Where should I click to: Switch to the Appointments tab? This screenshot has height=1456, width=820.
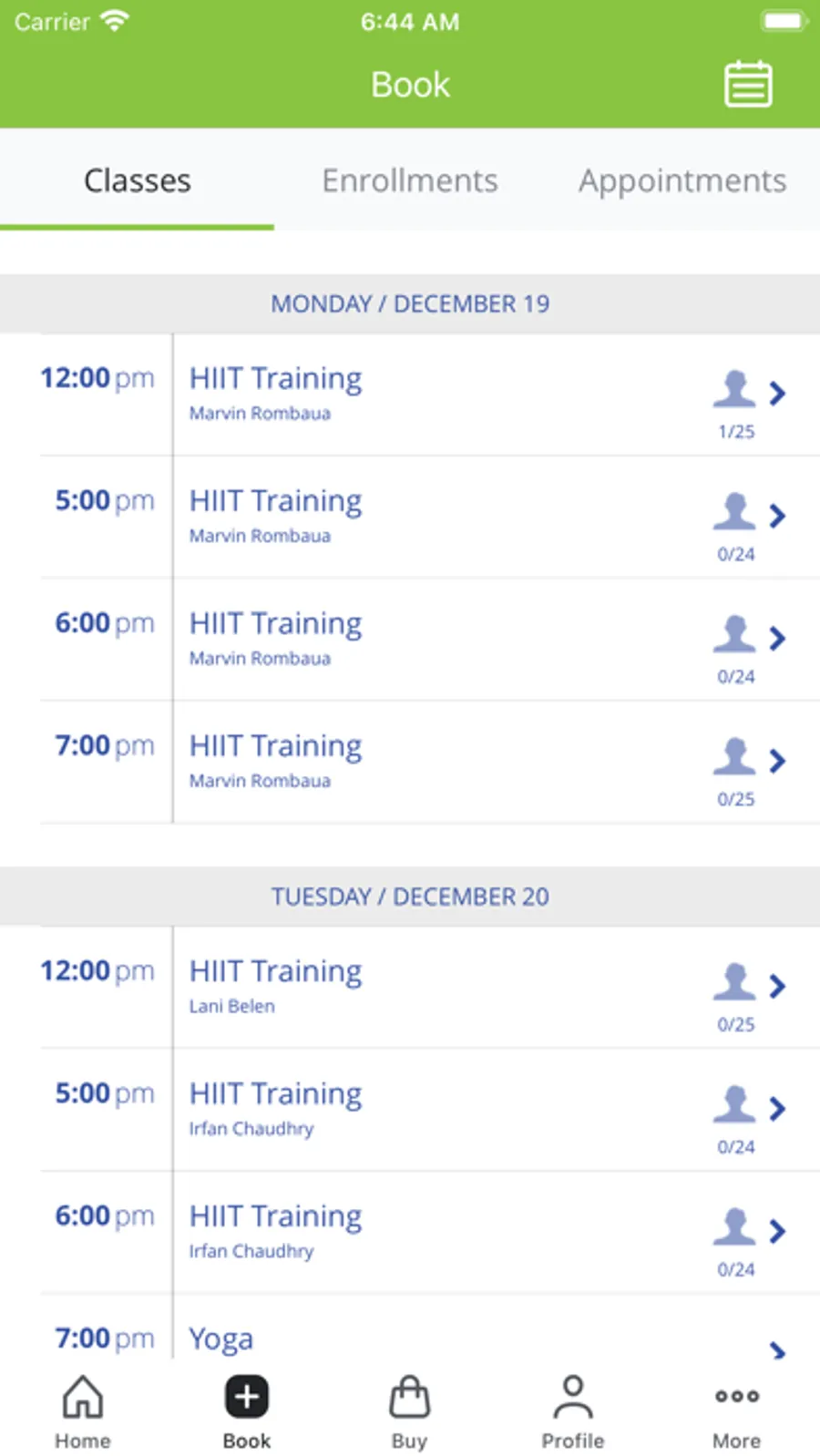tap(682, 180)
